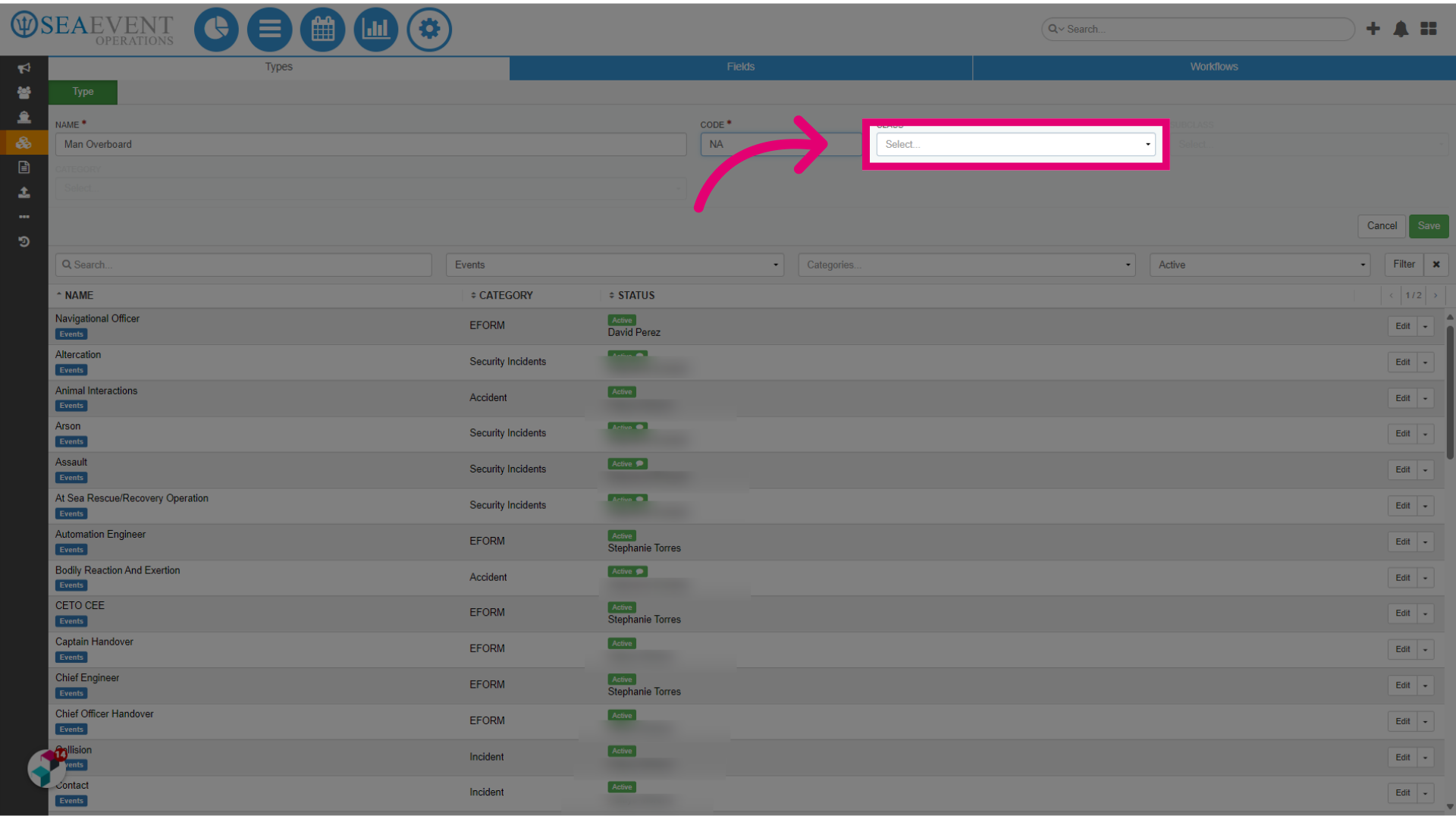Open the settings gear icon

point(429,29)
